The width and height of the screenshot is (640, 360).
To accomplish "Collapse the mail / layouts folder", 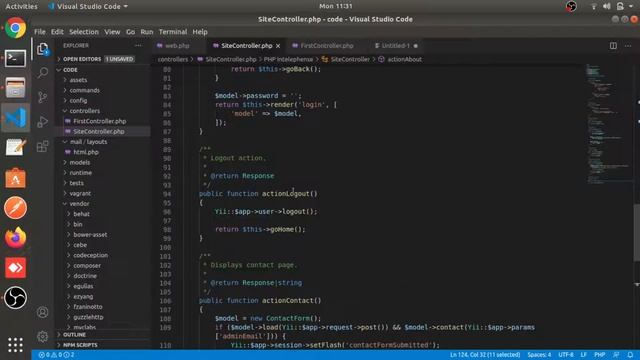I will (103, 142).
